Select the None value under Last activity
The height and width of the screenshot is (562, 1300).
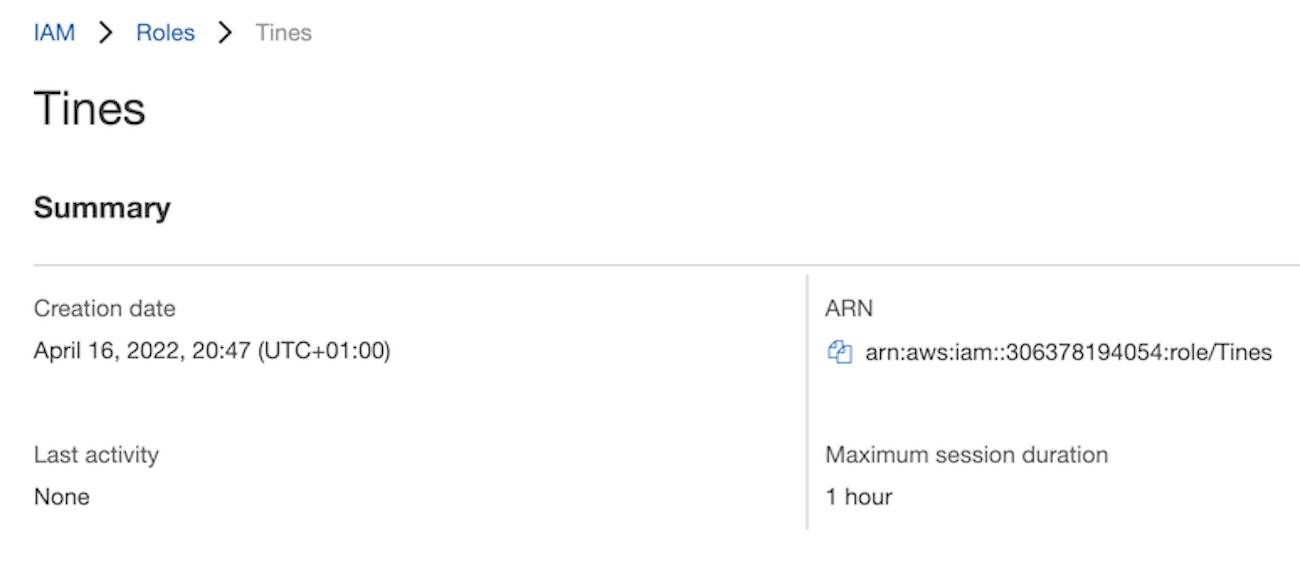pos(61,497)
